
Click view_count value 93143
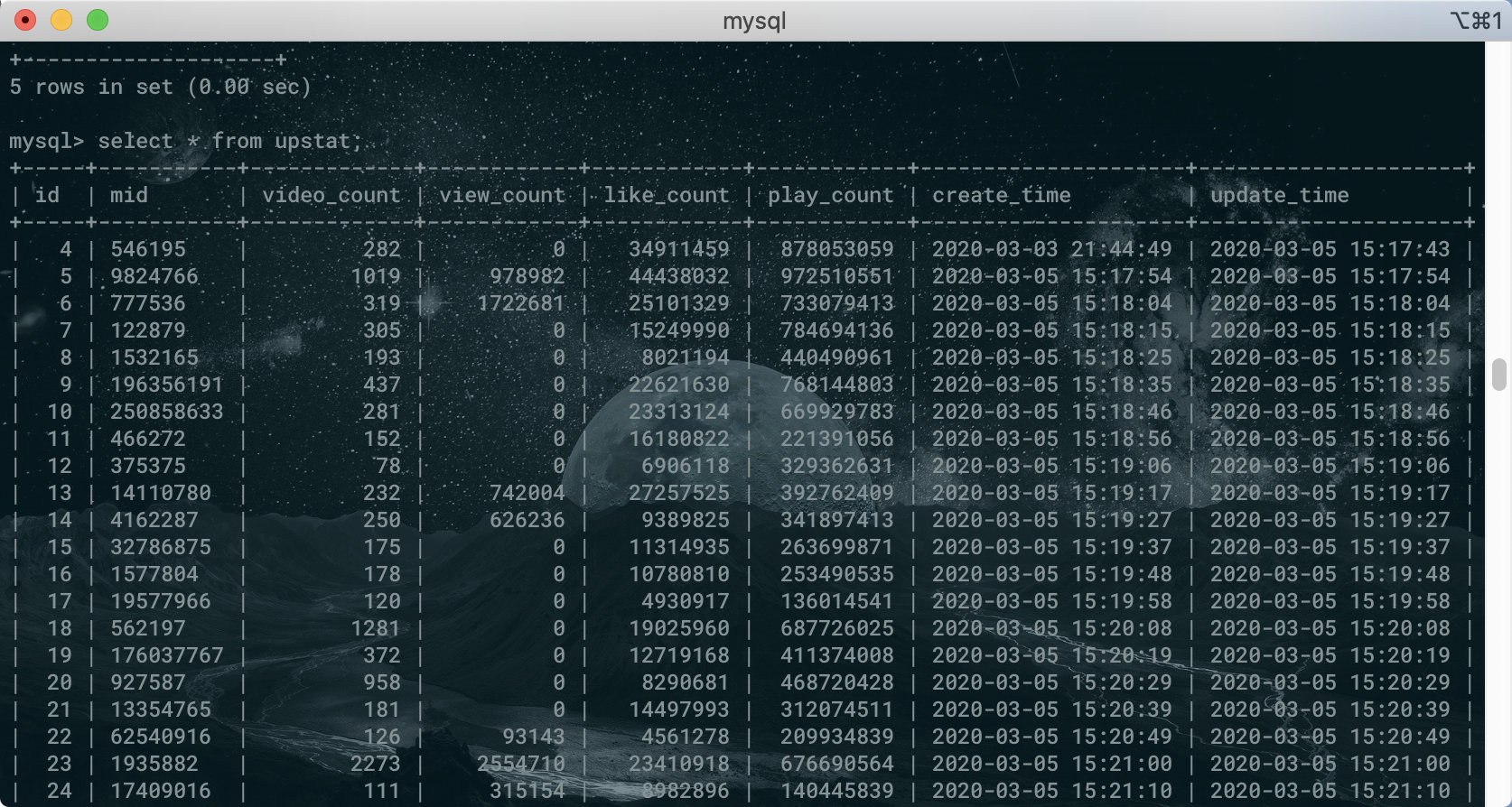pyautogui.click(x=534, y=737)
